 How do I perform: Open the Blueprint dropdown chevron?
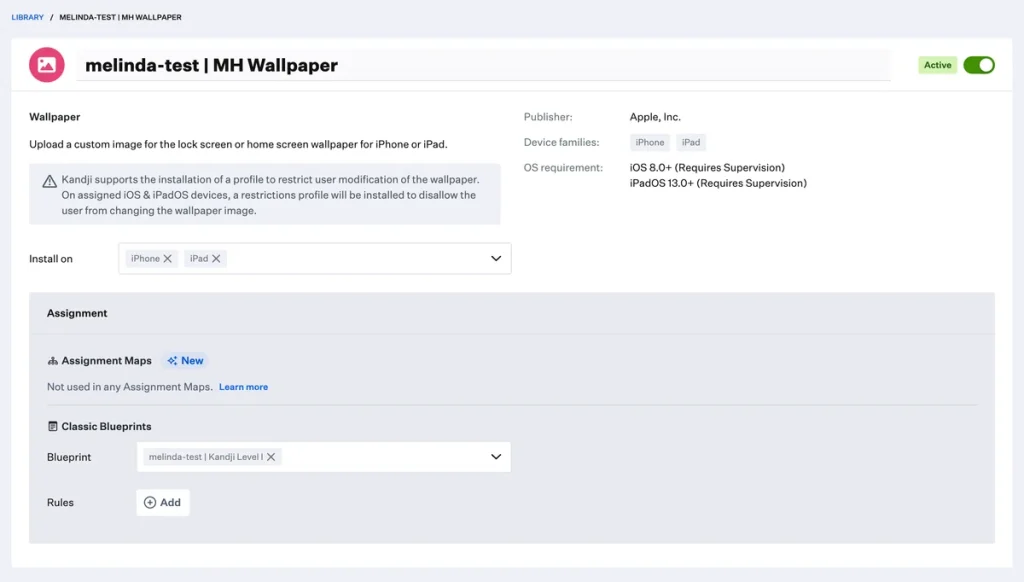click(x=496, y=457)
